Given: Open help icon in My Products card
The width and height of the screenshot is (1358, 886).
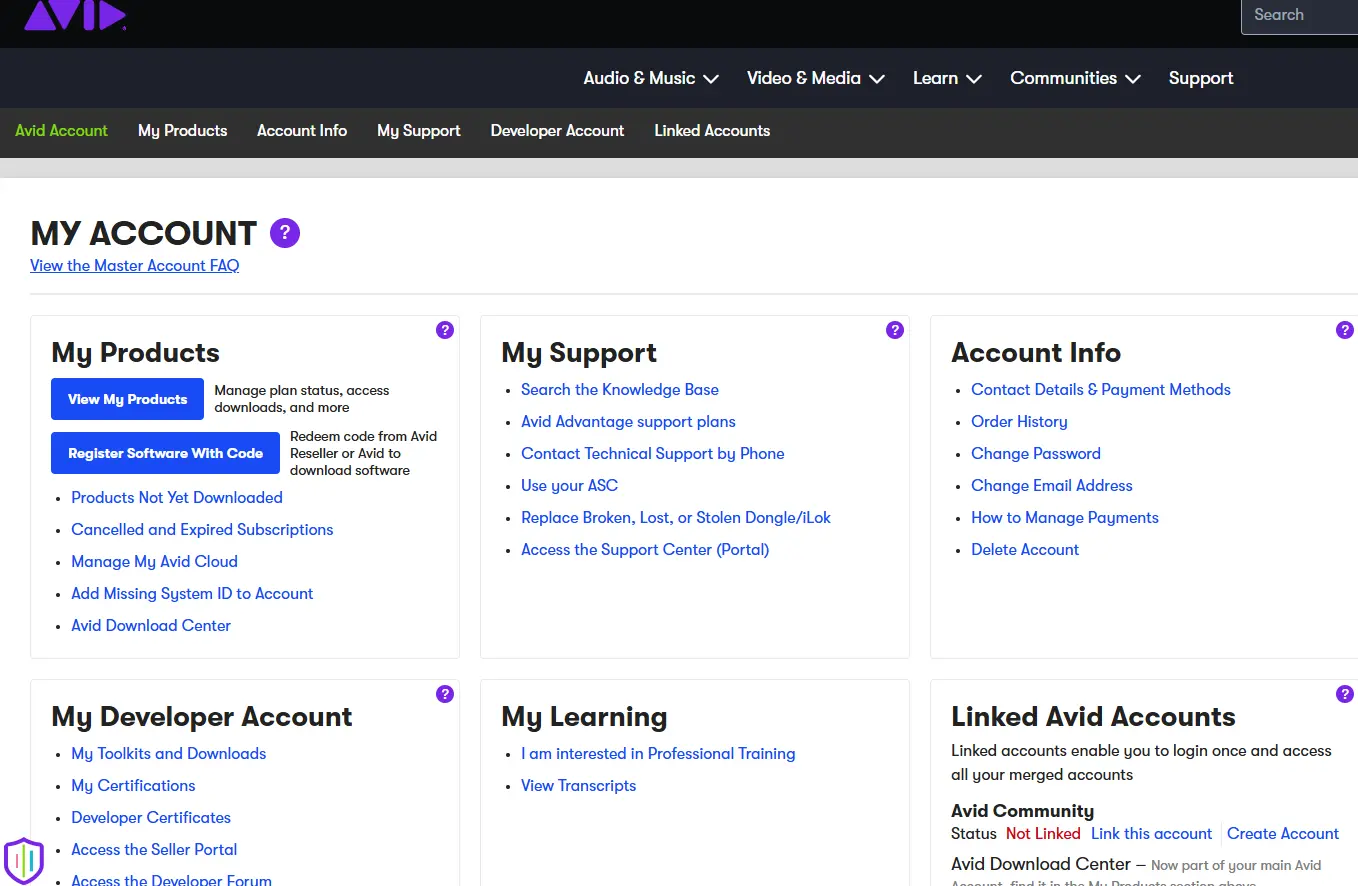Looking at the screenshot, I should click(x=445, y=330).
